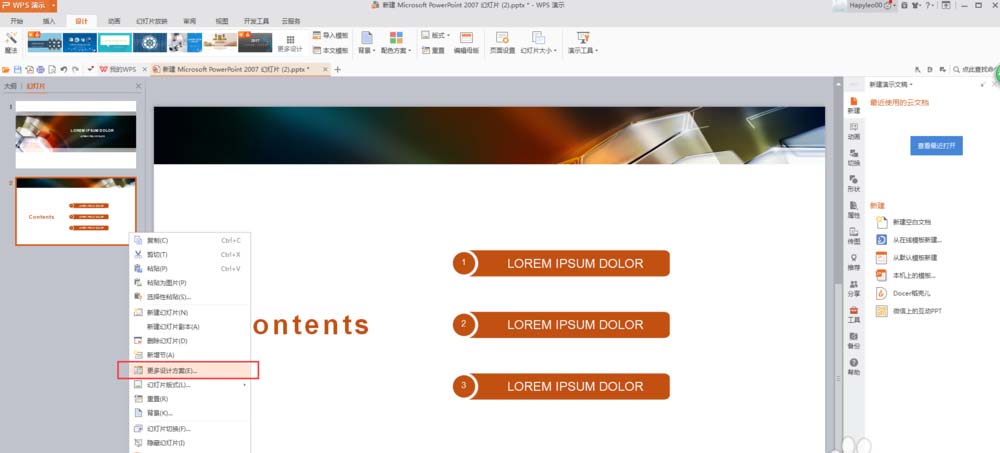Choose 更多设计方案(E)... from context menu
Viewport: 1000px width, 453px height.
[189, 370]
